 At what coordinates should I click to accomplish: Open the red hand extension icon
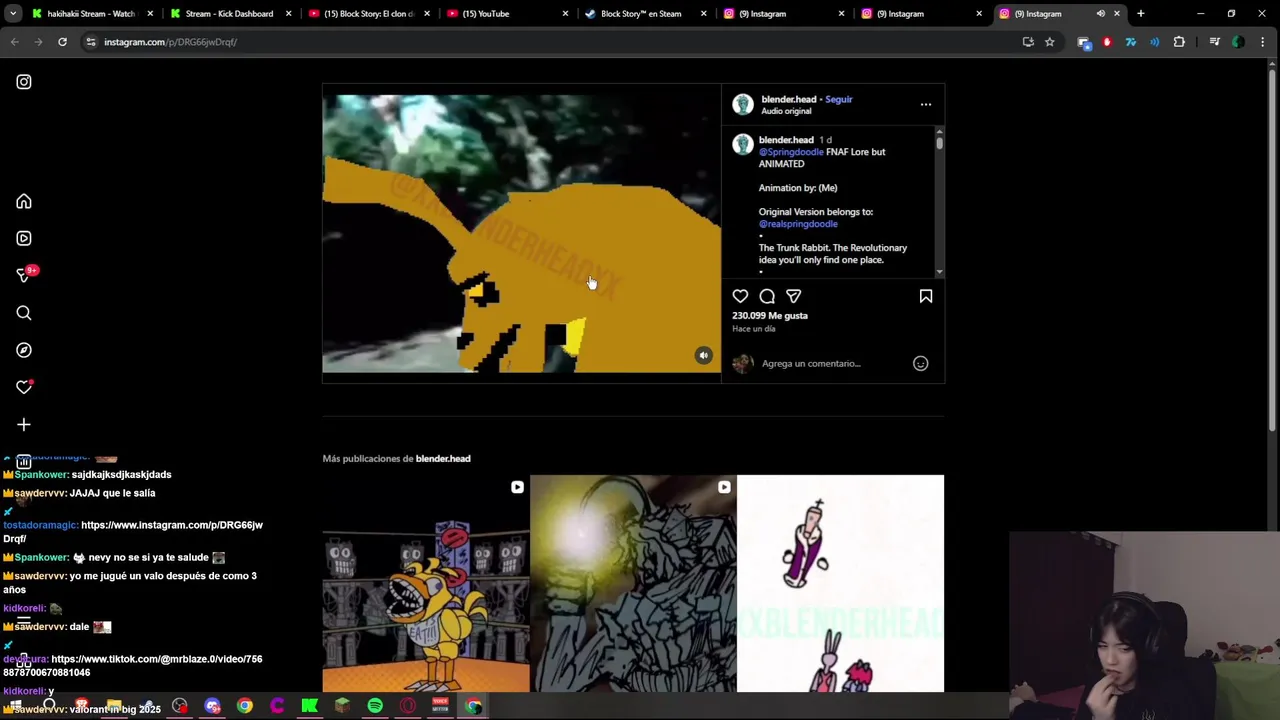tap(1107, 42)
